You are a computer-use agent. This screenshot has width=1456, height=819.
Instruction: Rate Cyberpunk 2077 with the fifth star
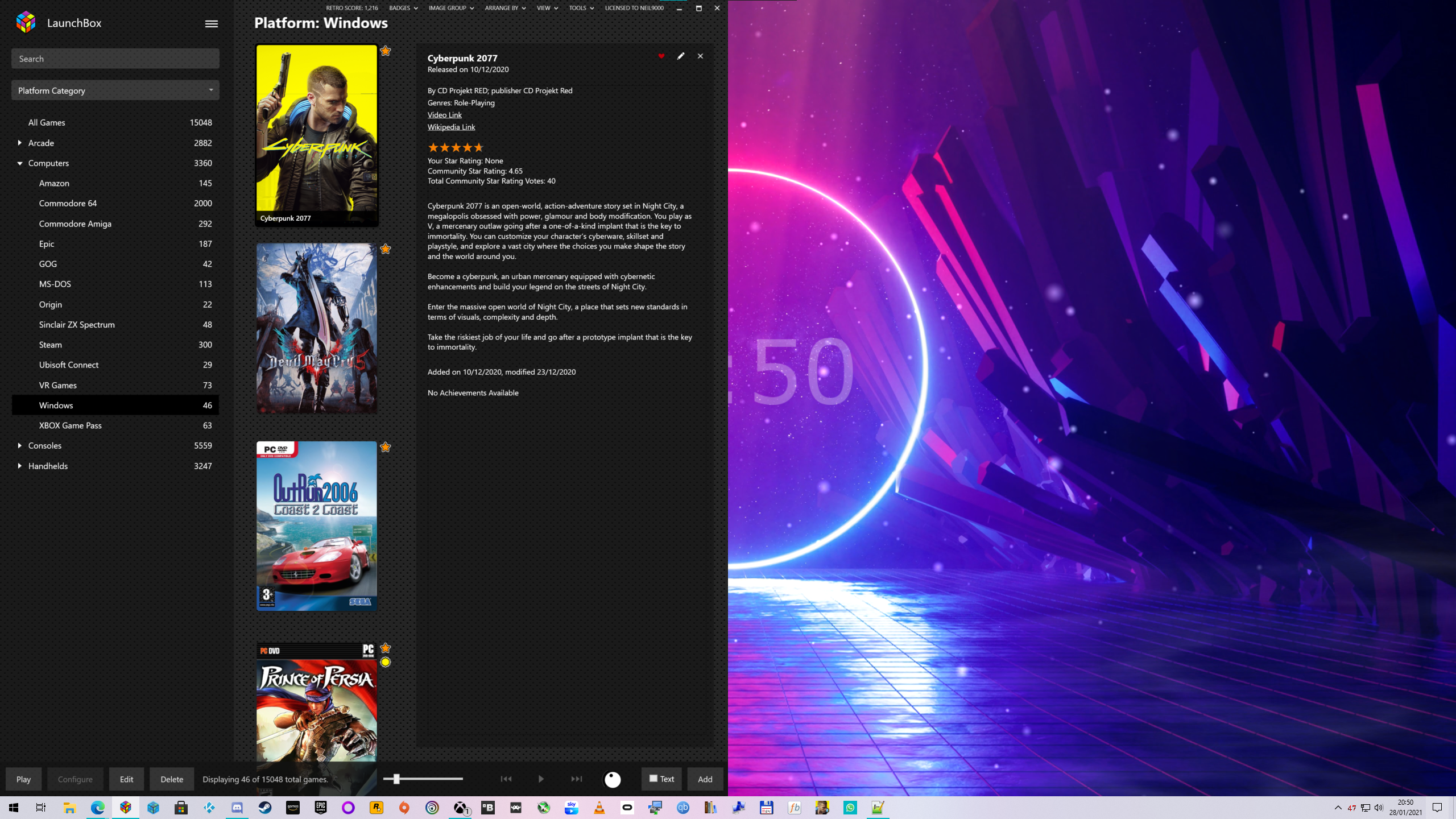coord(478,147)
